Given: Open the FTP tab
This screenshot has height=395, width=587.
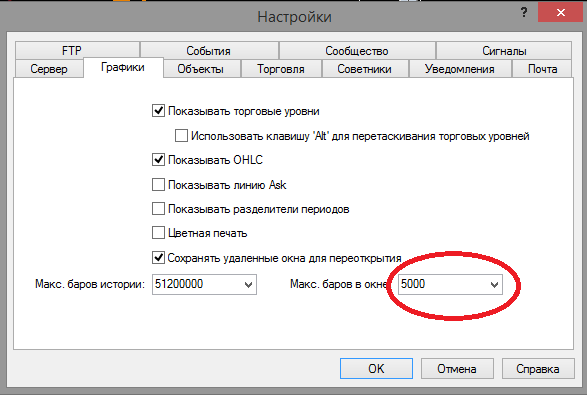Looking at the screenshot, I should [x=77, y=50].
